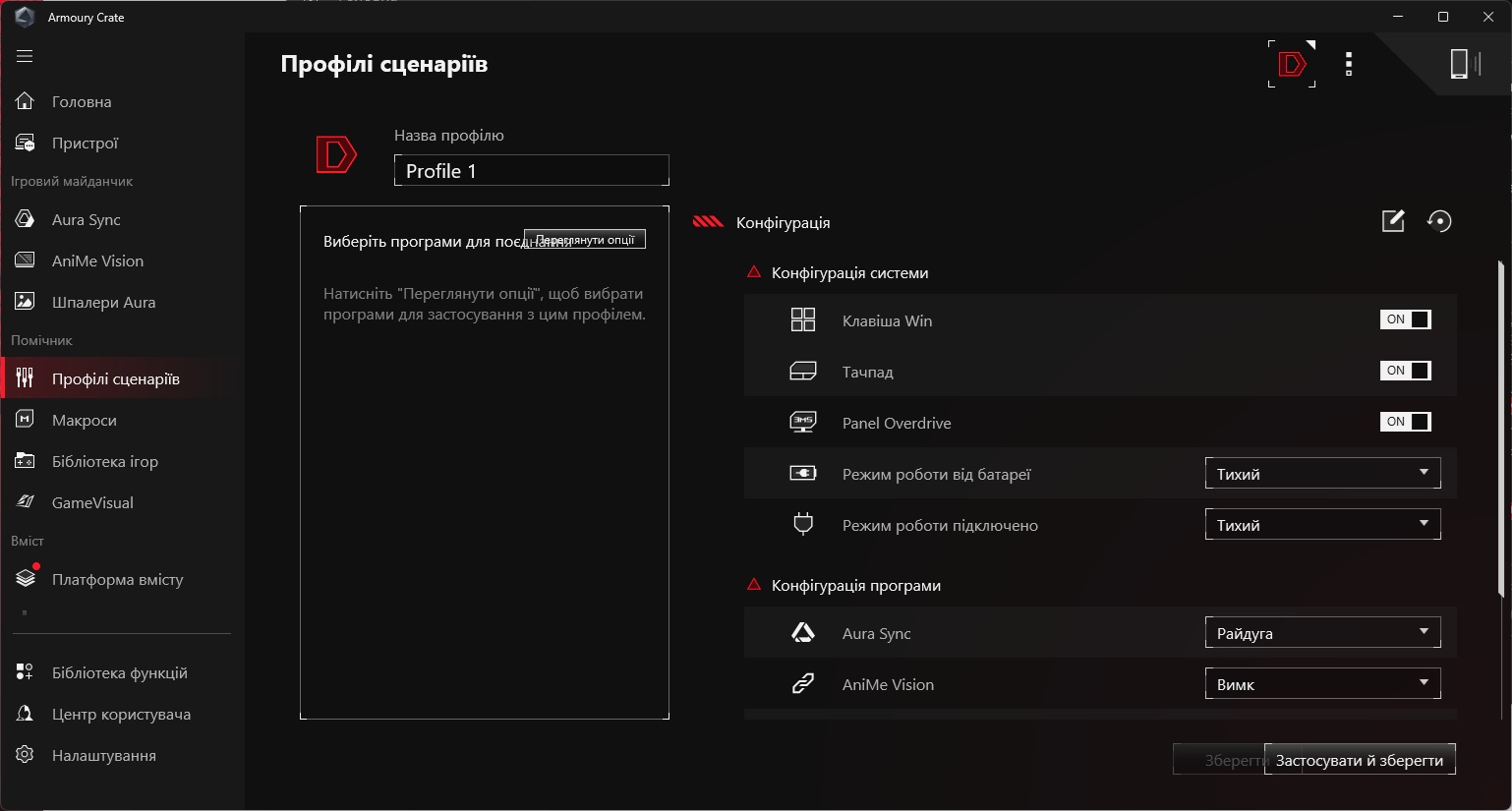1512x811 pixels.
Task: Toggle the Клавіша Win switch
Action: [x=1406, y=319]
